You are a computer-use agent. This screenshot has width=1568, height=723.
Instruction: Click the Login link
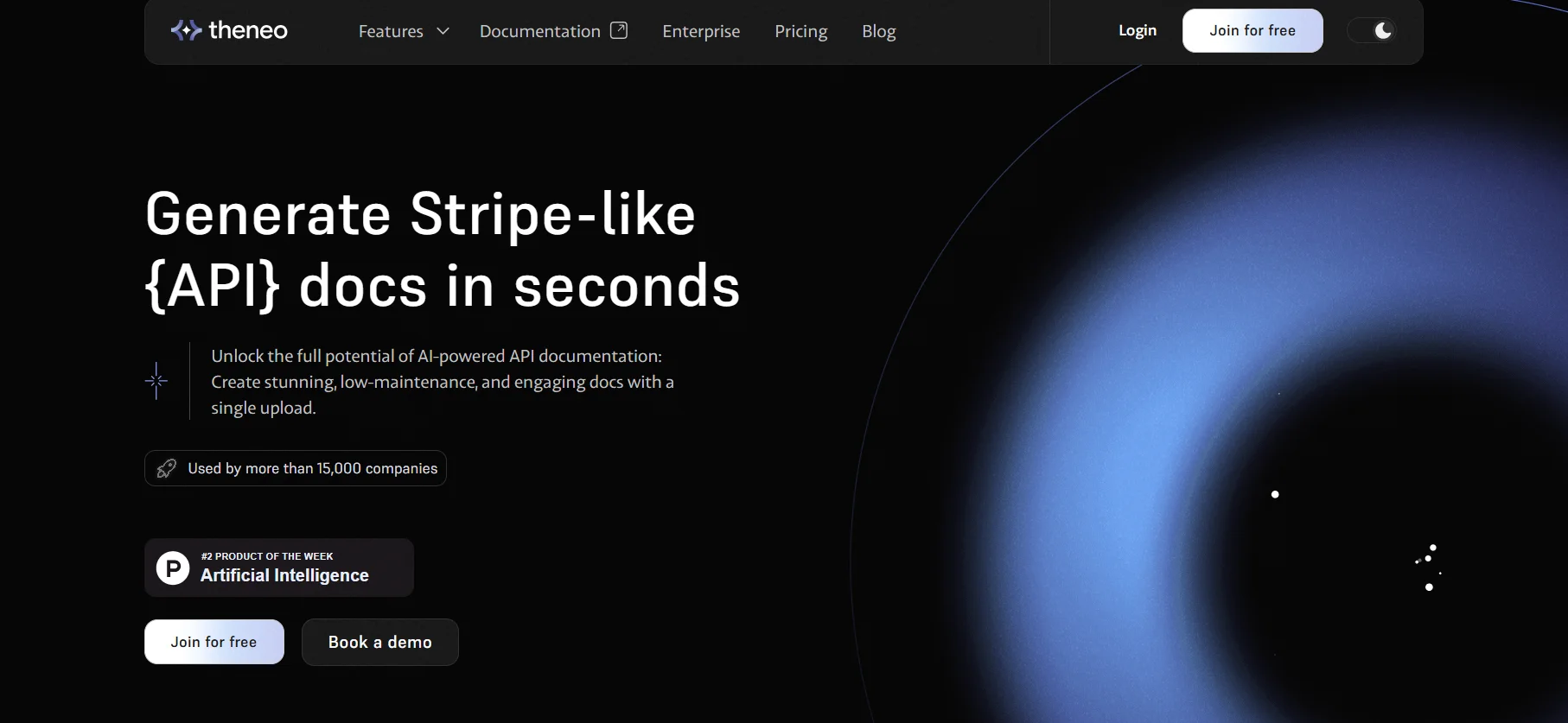tap(1137, 30)
